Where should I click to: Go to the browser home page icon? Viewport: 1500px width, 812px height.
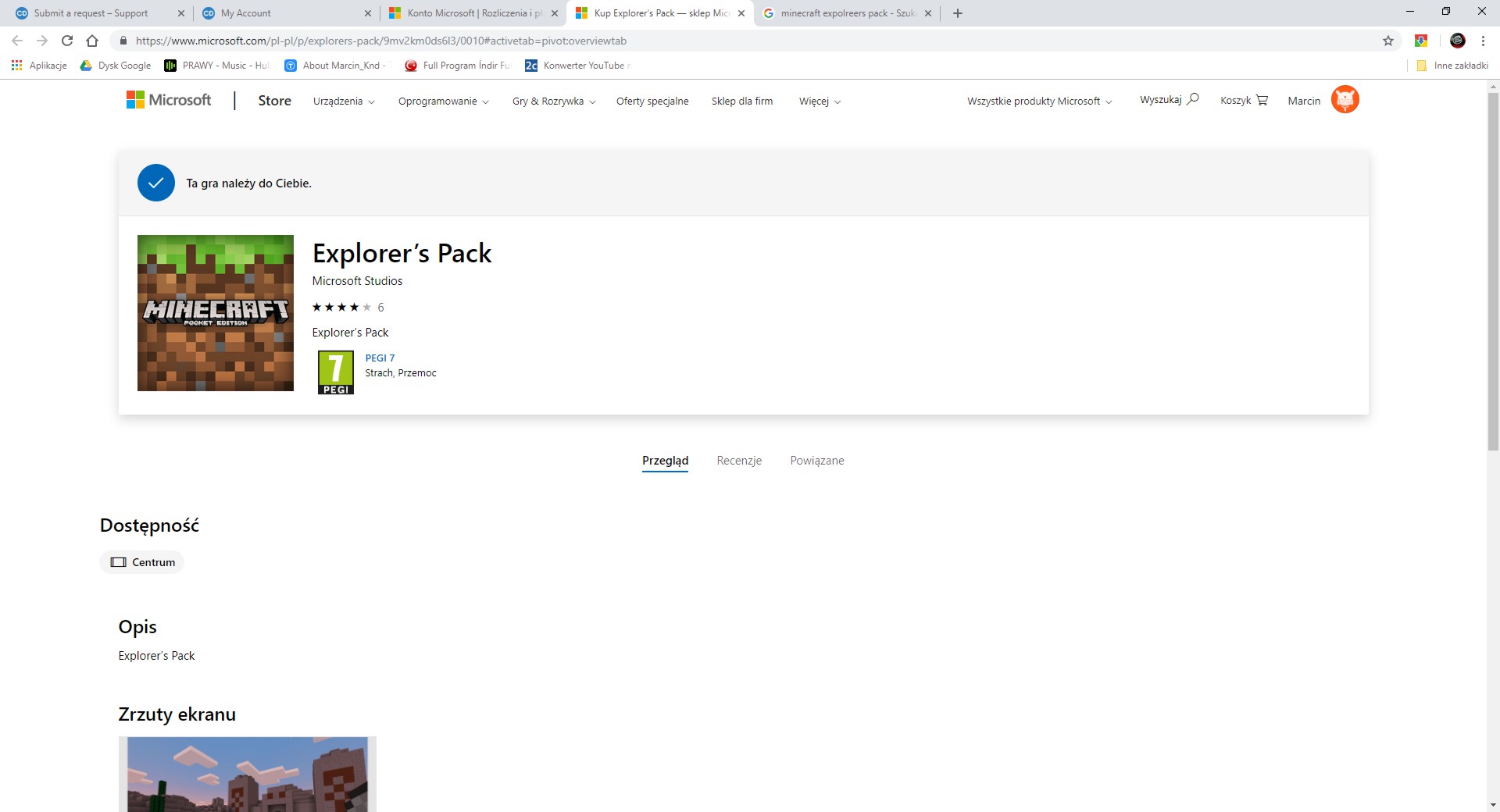[x=92, y=41]
